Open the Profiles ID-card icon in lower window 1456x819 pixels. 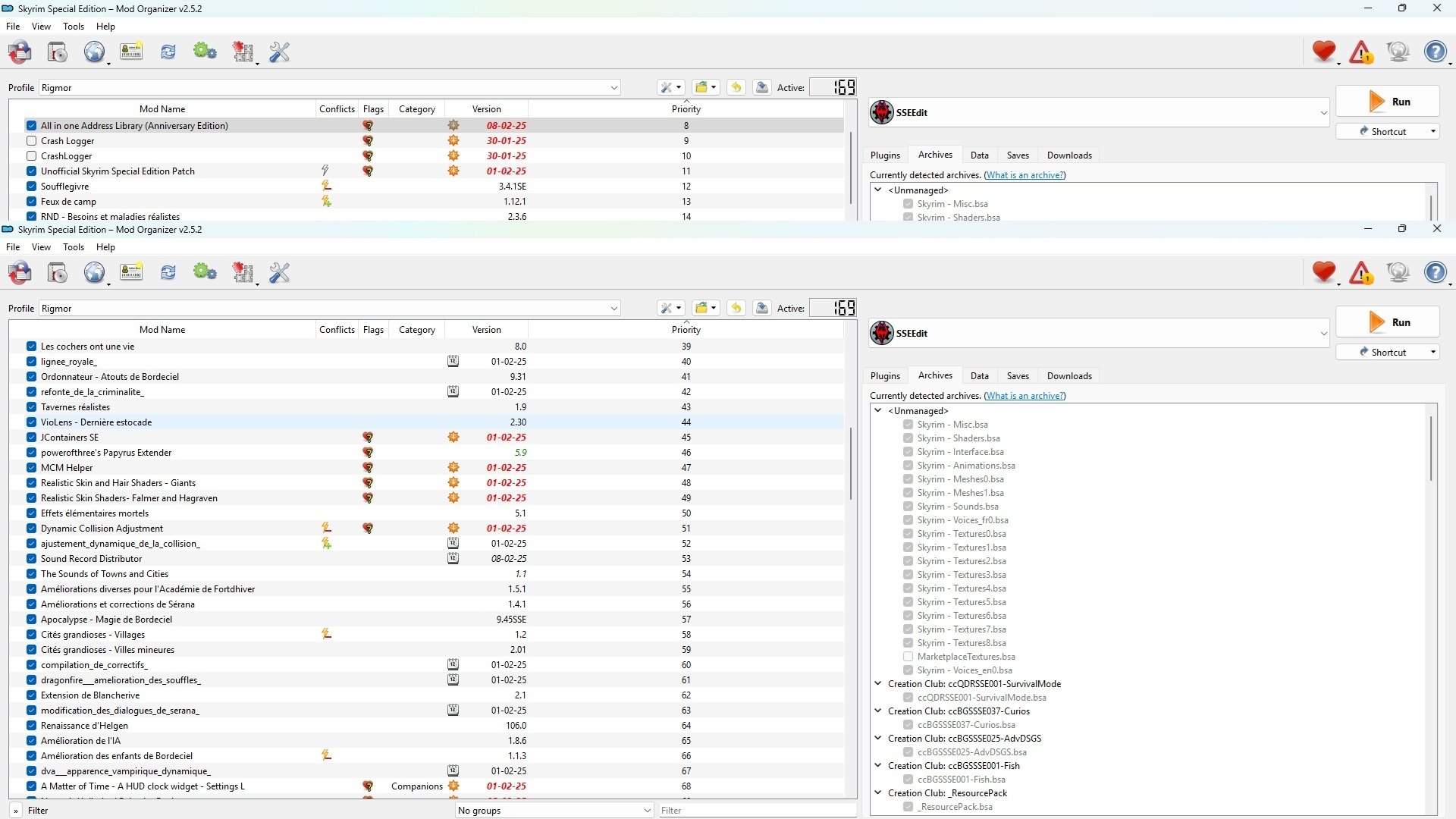(x=131, y=273)
